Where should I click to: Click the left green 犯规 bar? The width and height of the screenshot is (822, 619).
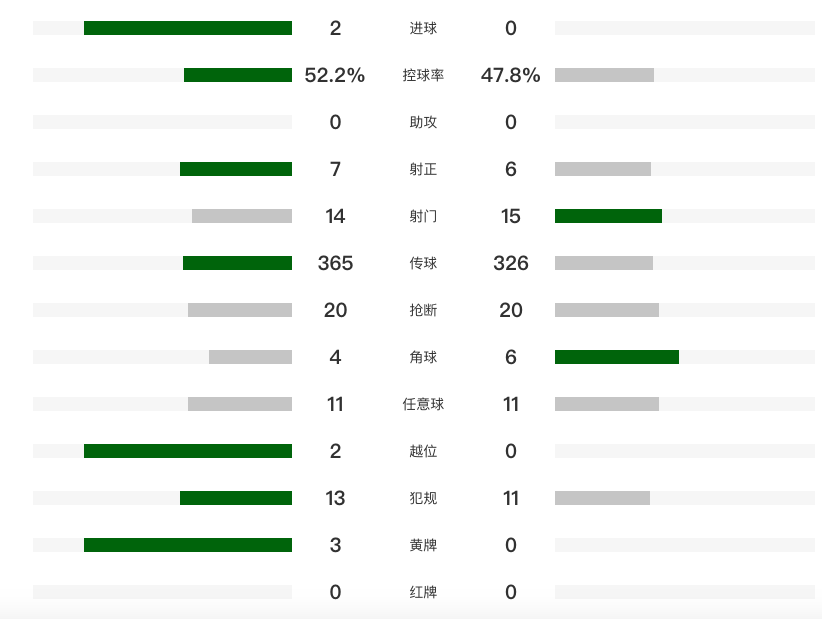pyautogui.click(x=236, y=498)
